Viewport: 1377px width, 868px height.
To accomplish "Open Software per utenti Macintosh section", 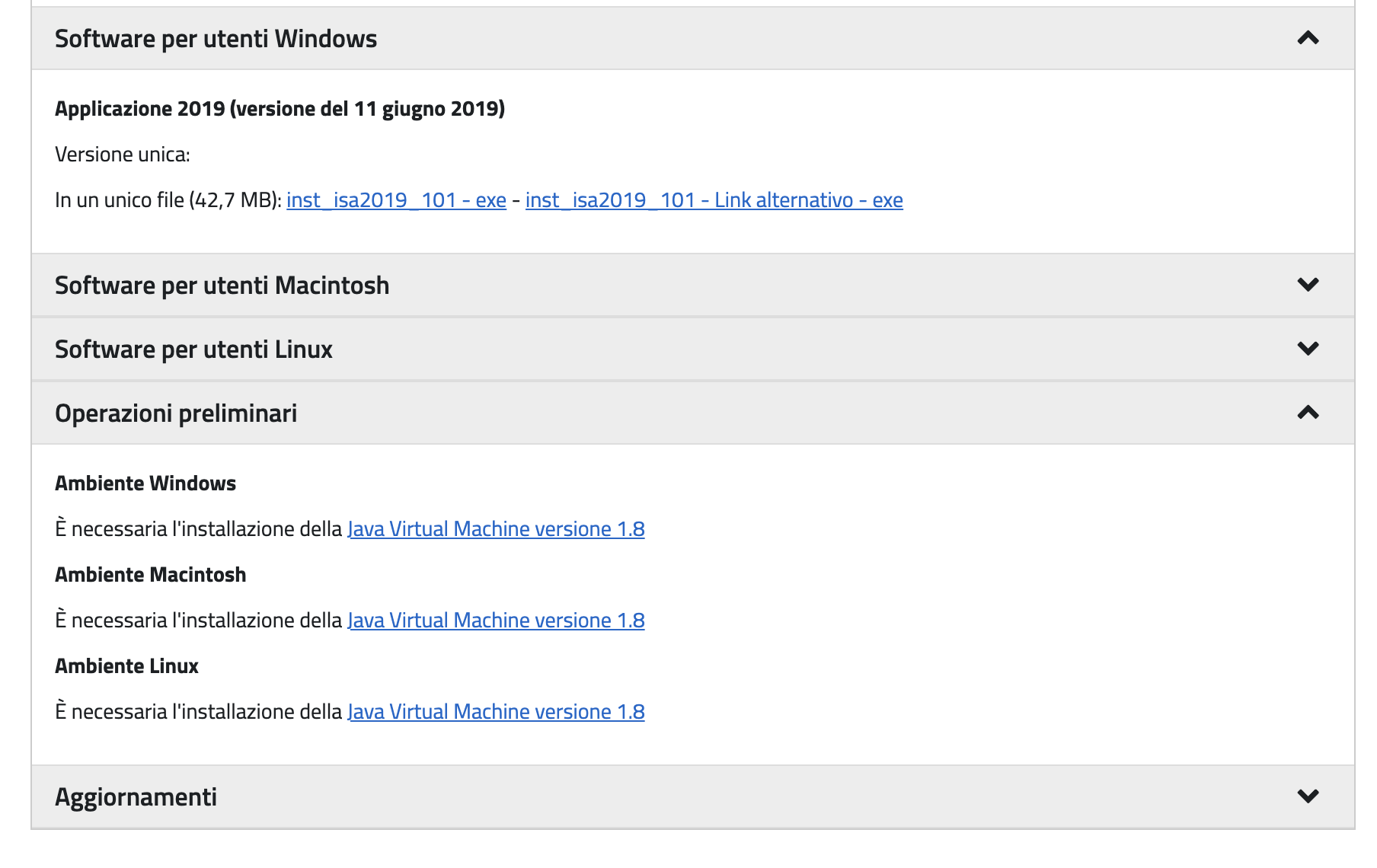I will (693, 286).
